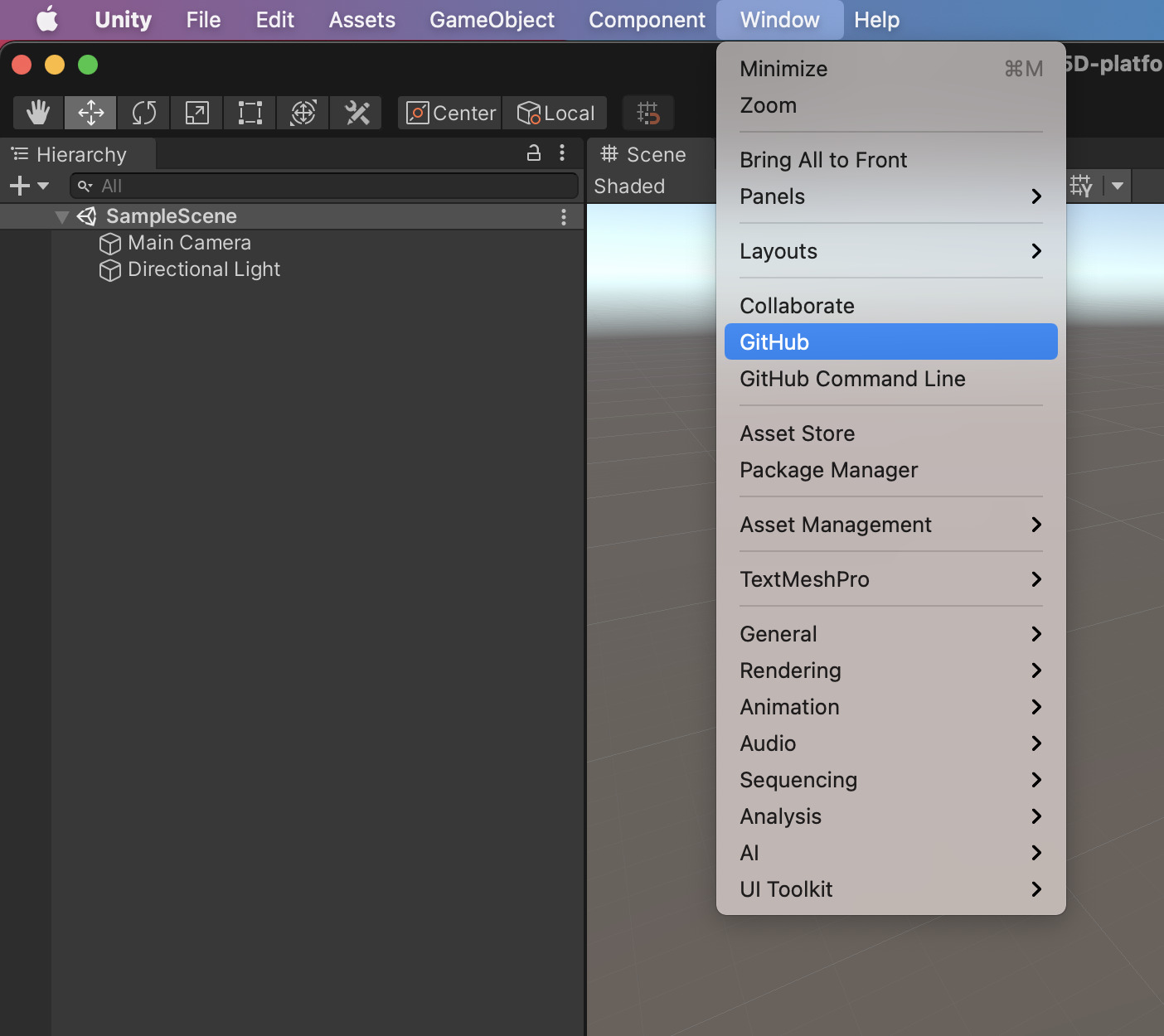Open the Component menu
This screenshot has width=1164, height=1036.
pyautogui.click(x=647, y=19)
